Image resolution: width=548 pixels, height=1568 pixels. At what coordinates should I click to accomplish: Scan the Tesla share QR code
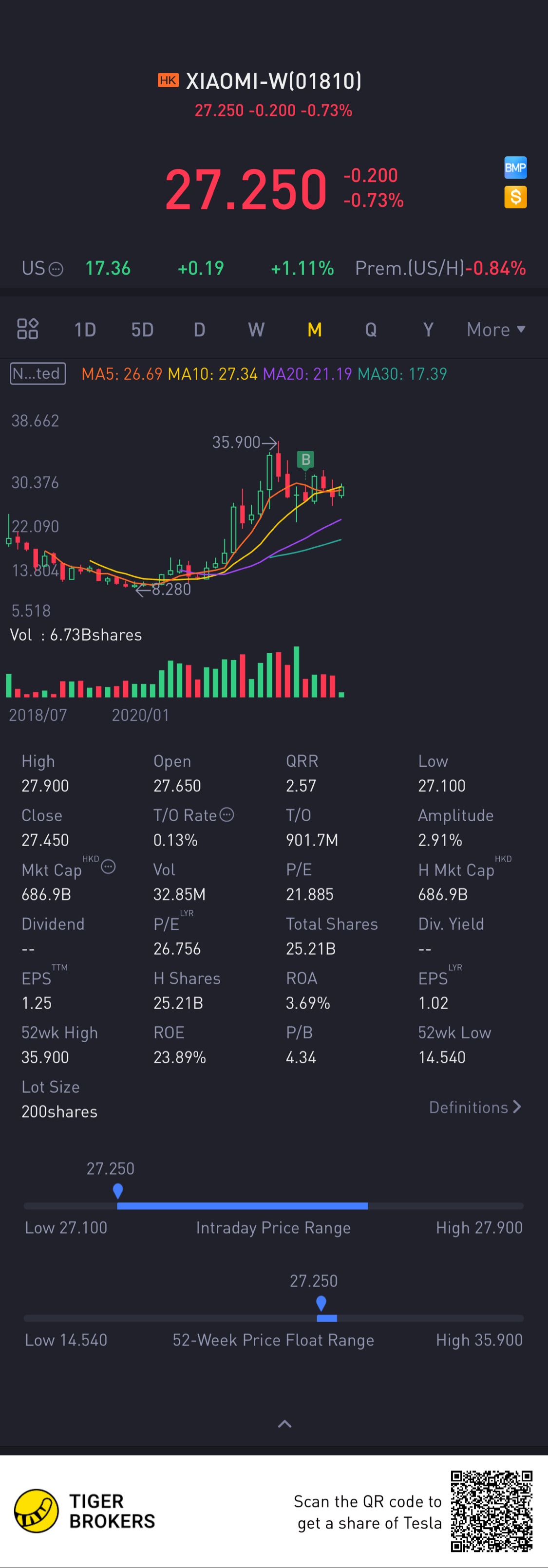click(491, 1511)
